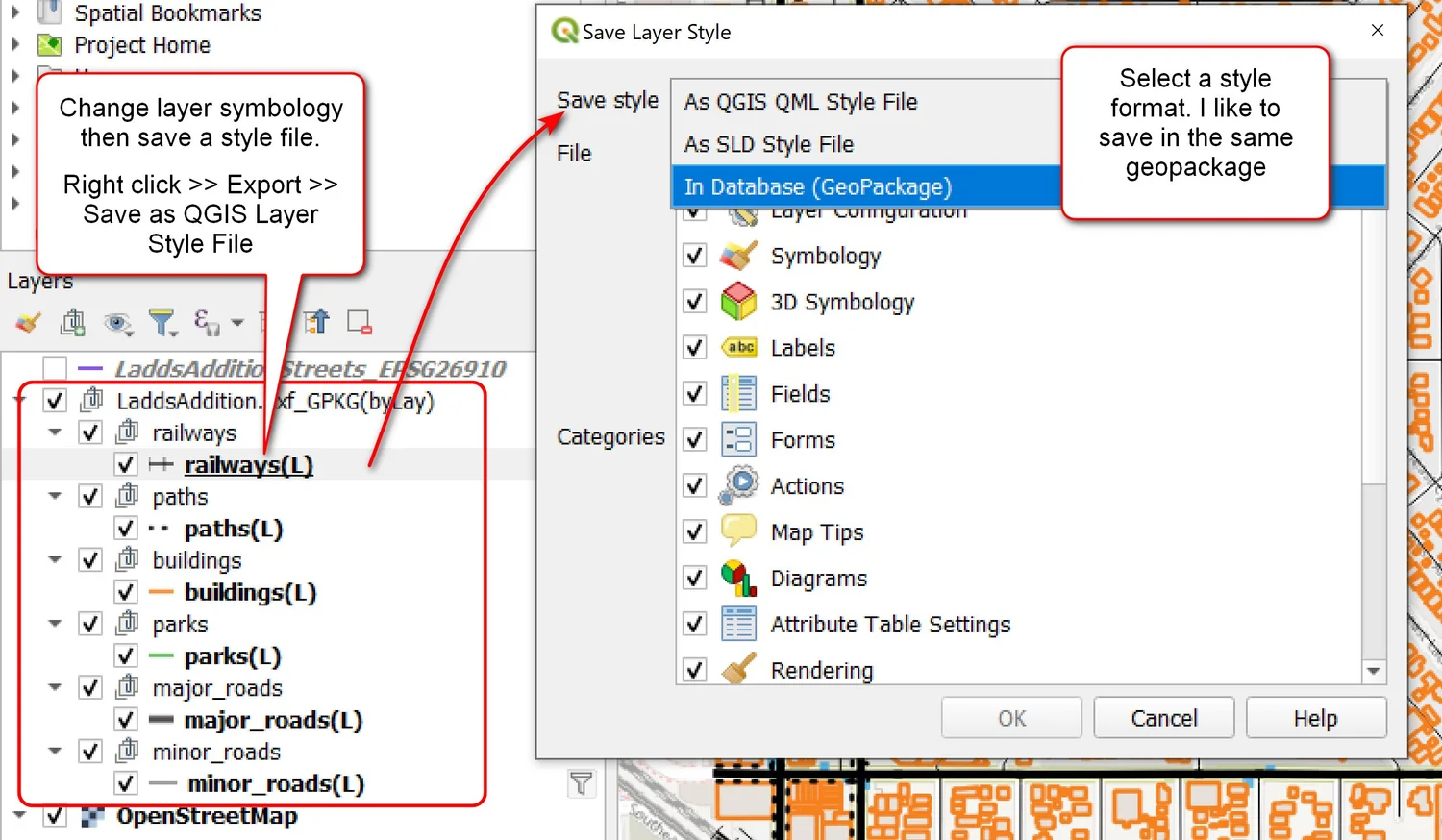Viewport: 1442px width, 840px height.
Task: Add a new layer group
Action: 72,322
